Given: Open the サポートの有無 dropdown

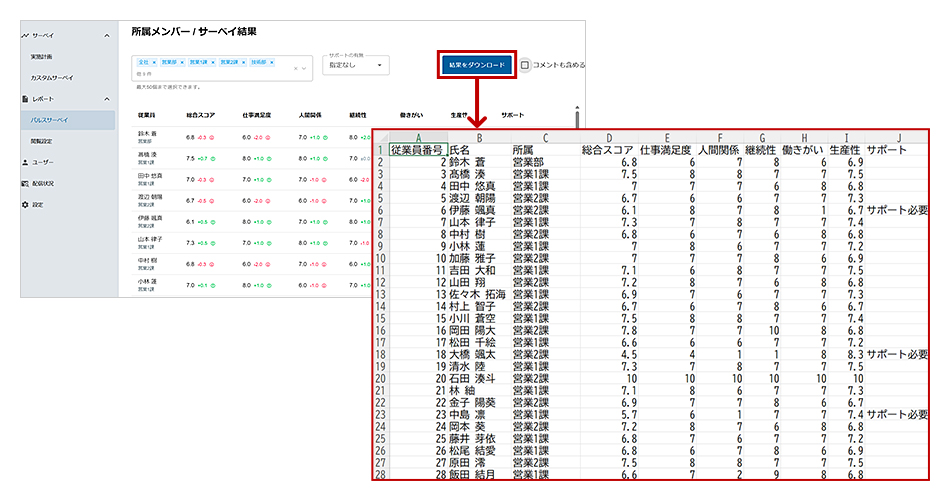Looking at the screenshot, I should click(357, 65).
